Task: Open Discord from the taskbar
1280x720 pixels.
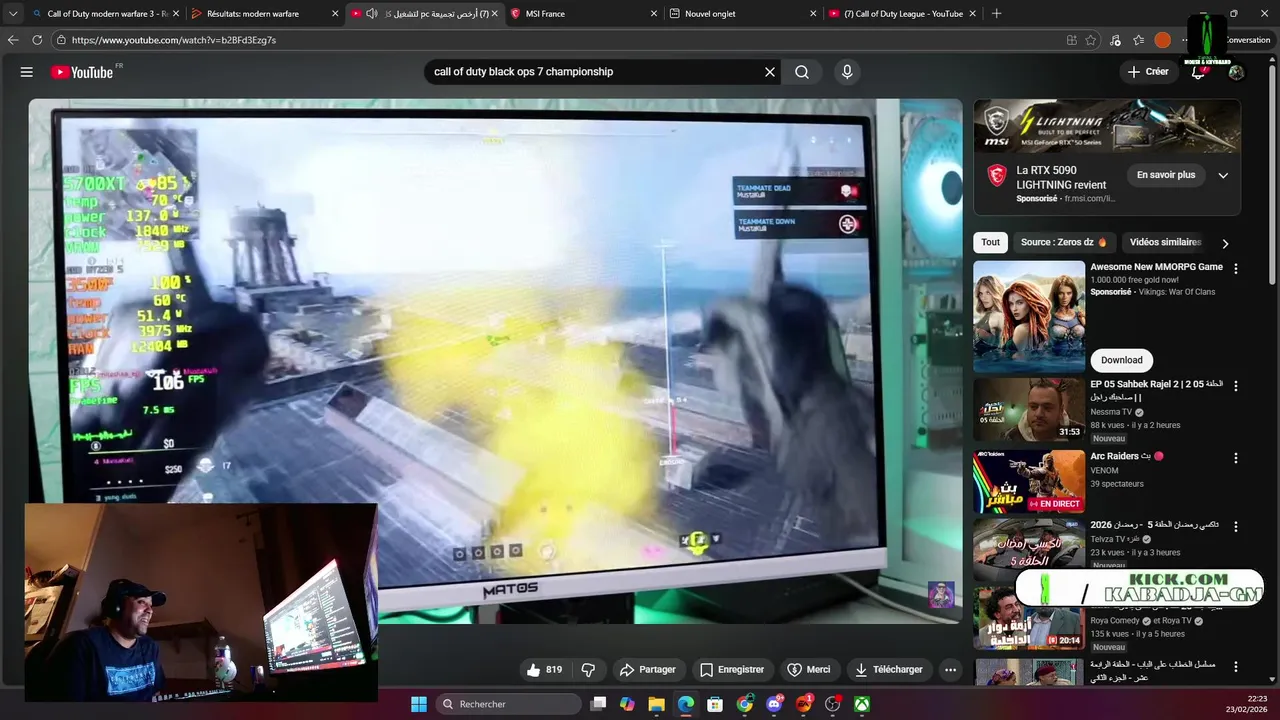Action: (774, 704)
